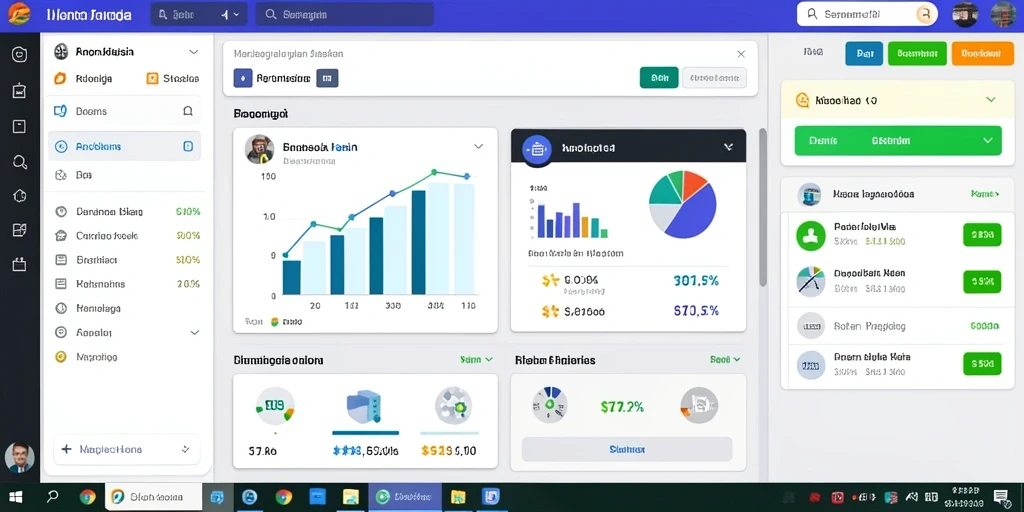Open the green dropdown above the lower-left card
This screenshot has width=1024, height=512.
click(476, 359)
